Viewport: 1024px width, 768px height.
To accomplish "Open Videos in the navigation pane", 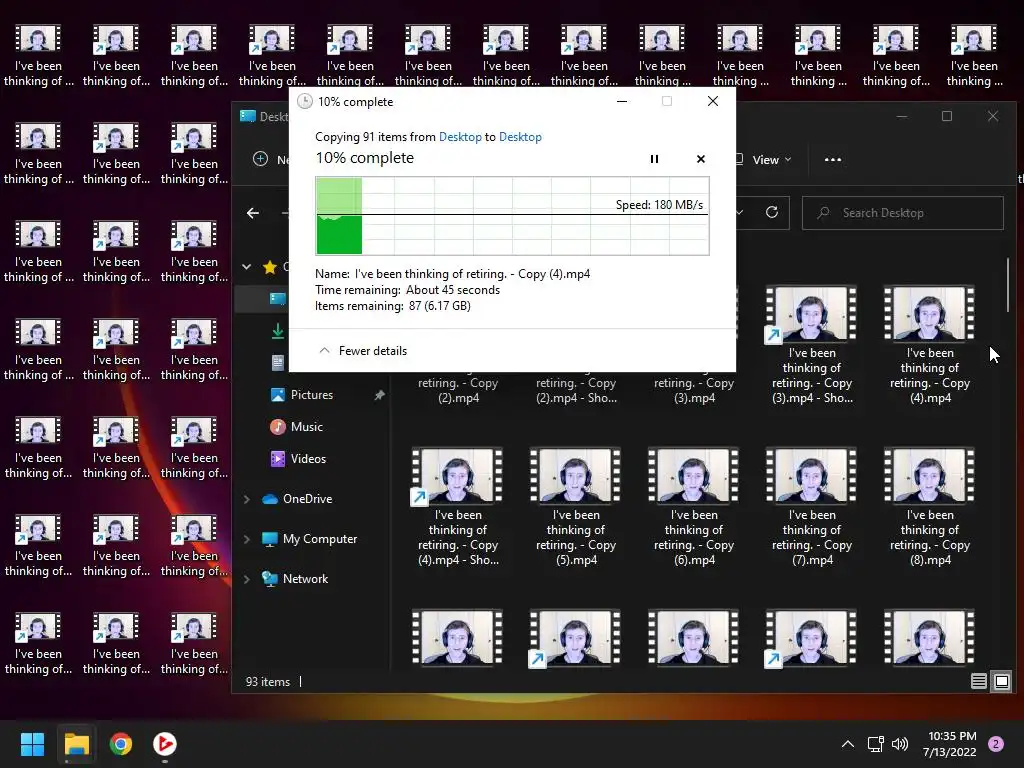I will [x=298, y=458].
